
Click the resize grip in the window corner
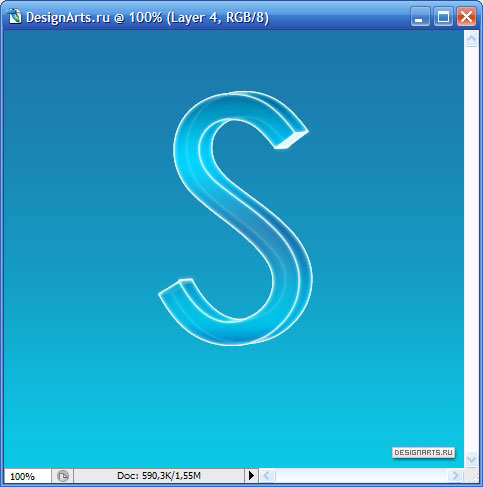(x=471, y=476)
